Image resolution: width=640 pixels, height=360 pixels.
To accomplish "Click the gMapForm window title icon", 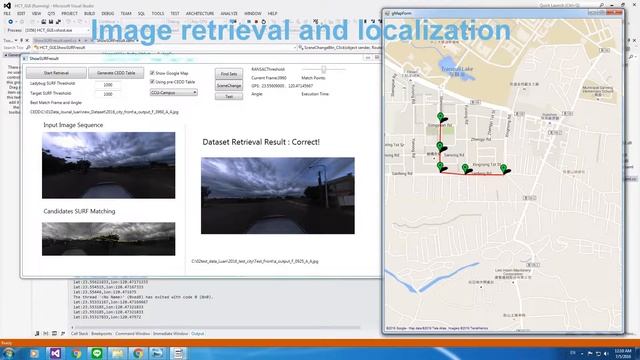I will tap(387, 13).
